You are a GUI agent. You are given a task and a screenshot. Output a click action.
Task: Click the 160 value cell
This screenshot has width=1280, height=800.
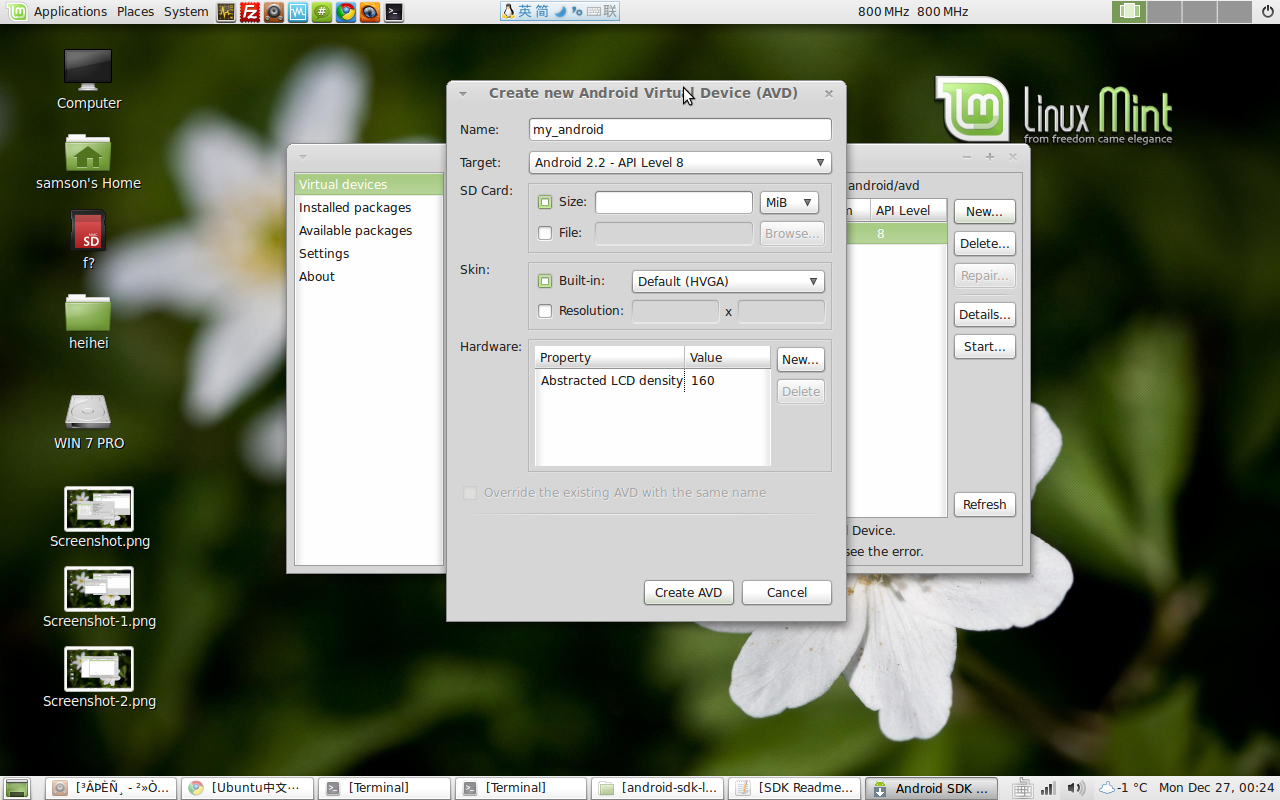[x=727, y=380]
